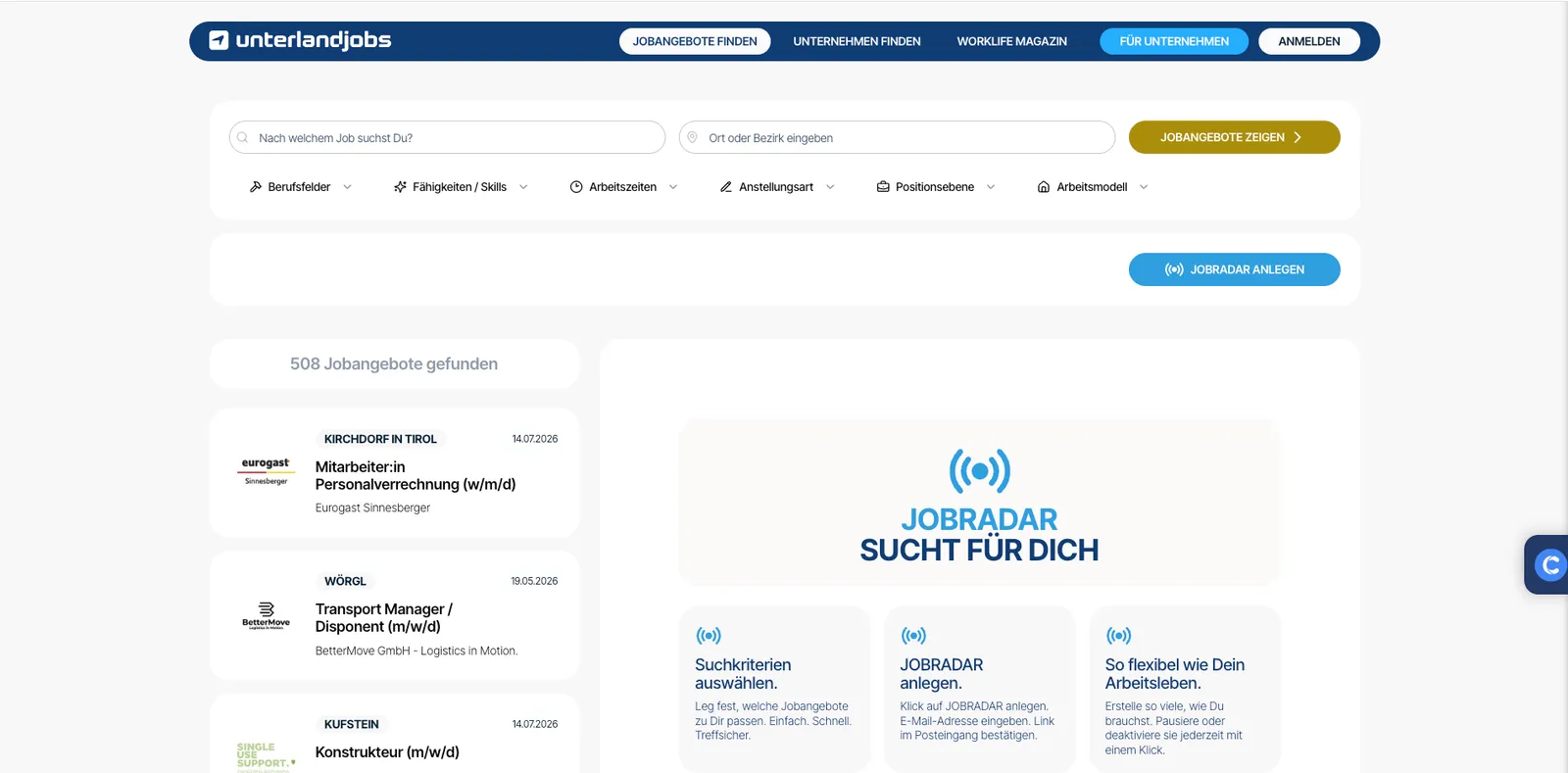Open FÜR UNTERNEHMEN section
Image resolution: width=1568 pixels, height=773 pixels.
[x=1174, y=41]
